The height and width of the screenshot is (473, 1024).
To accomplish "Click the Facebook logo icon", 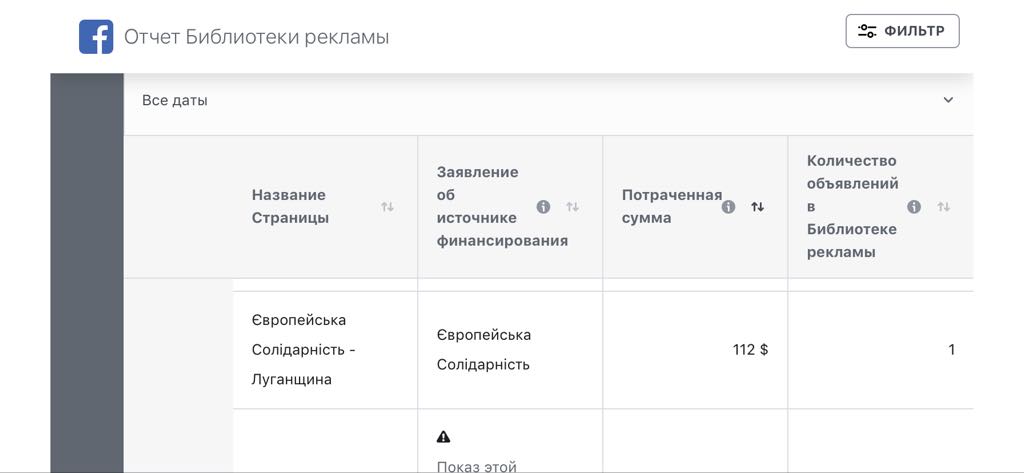I will pyautogui.click(x=96, y=37).
